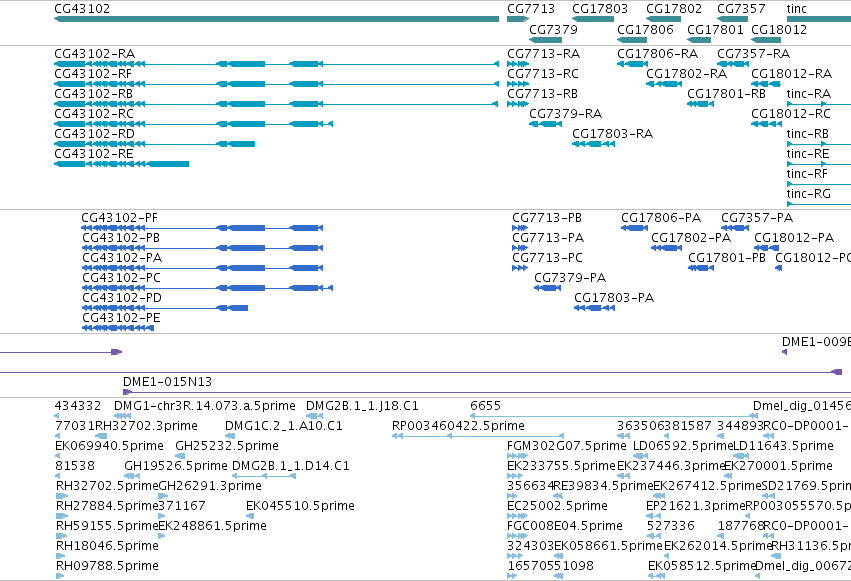Screen dimensions: 851x581
Task: Click protein CG43102-PF
Action: click(x=202, y=228)
